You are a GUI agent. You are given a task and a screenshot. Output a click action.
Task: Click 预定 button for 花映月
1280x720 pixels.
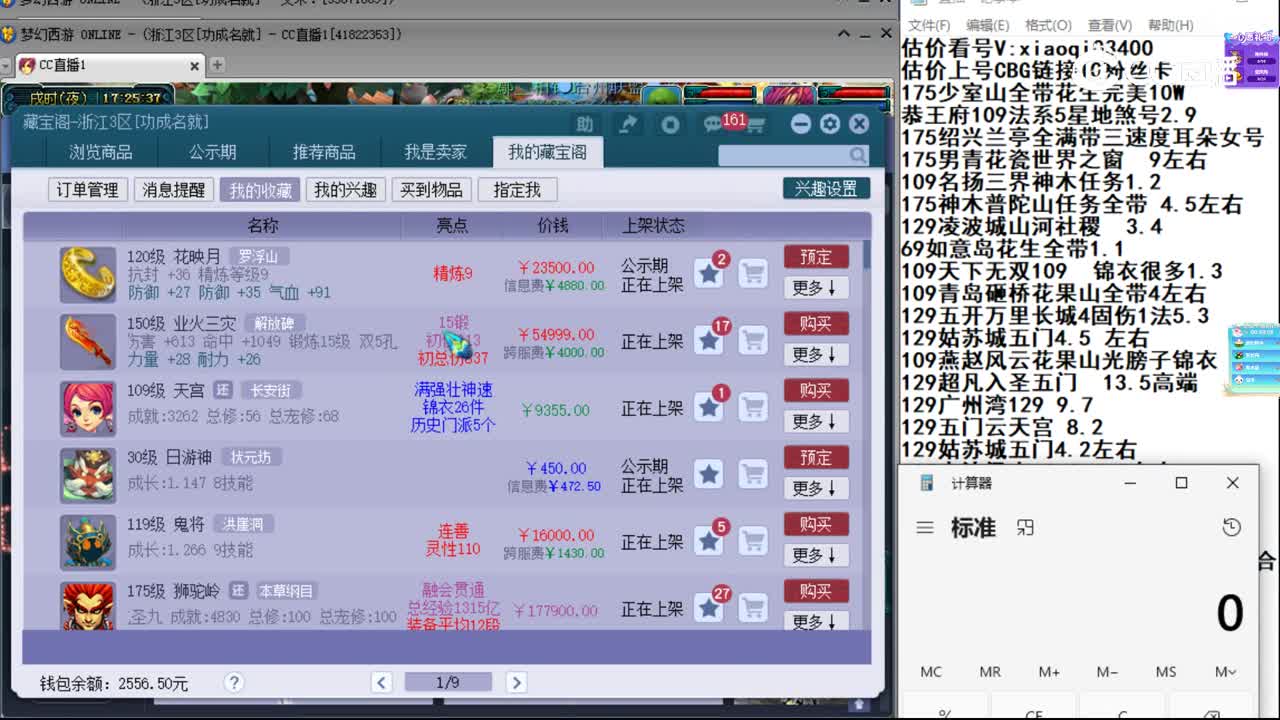click(x=816, y=257)
